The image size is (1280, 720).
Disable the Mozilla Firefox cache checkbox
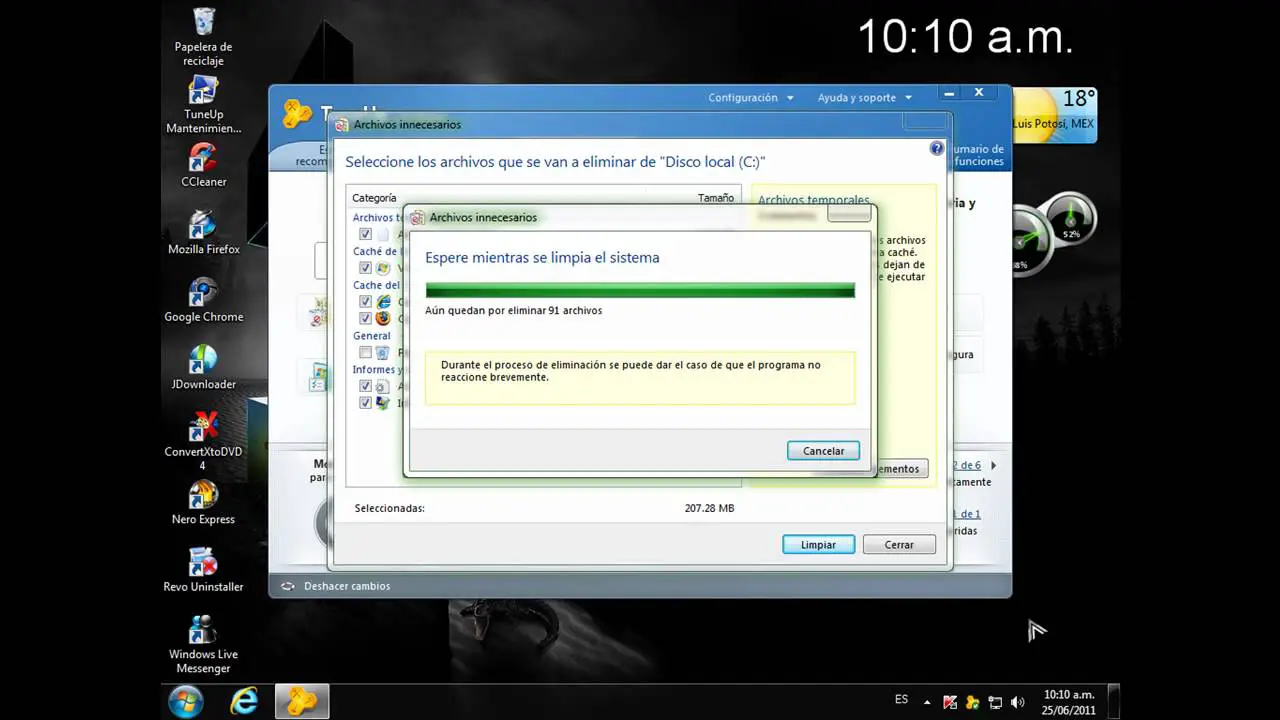(365, 318)
